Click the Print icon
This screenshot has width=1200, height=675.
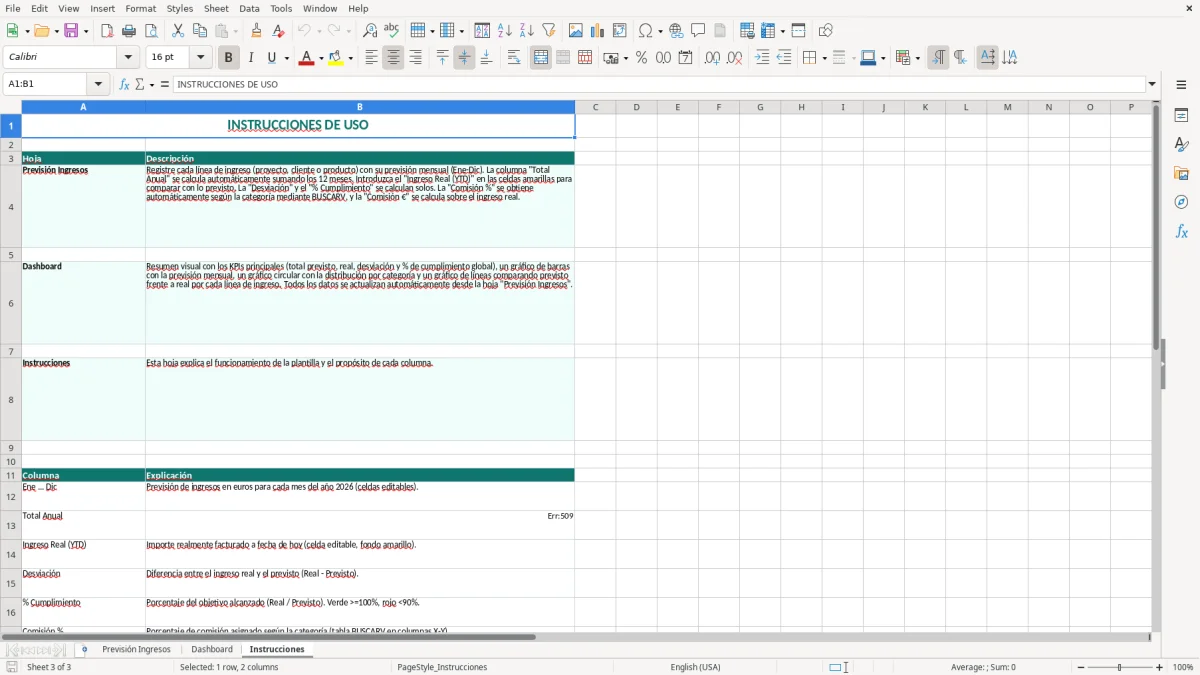click(x=129, y=31)
